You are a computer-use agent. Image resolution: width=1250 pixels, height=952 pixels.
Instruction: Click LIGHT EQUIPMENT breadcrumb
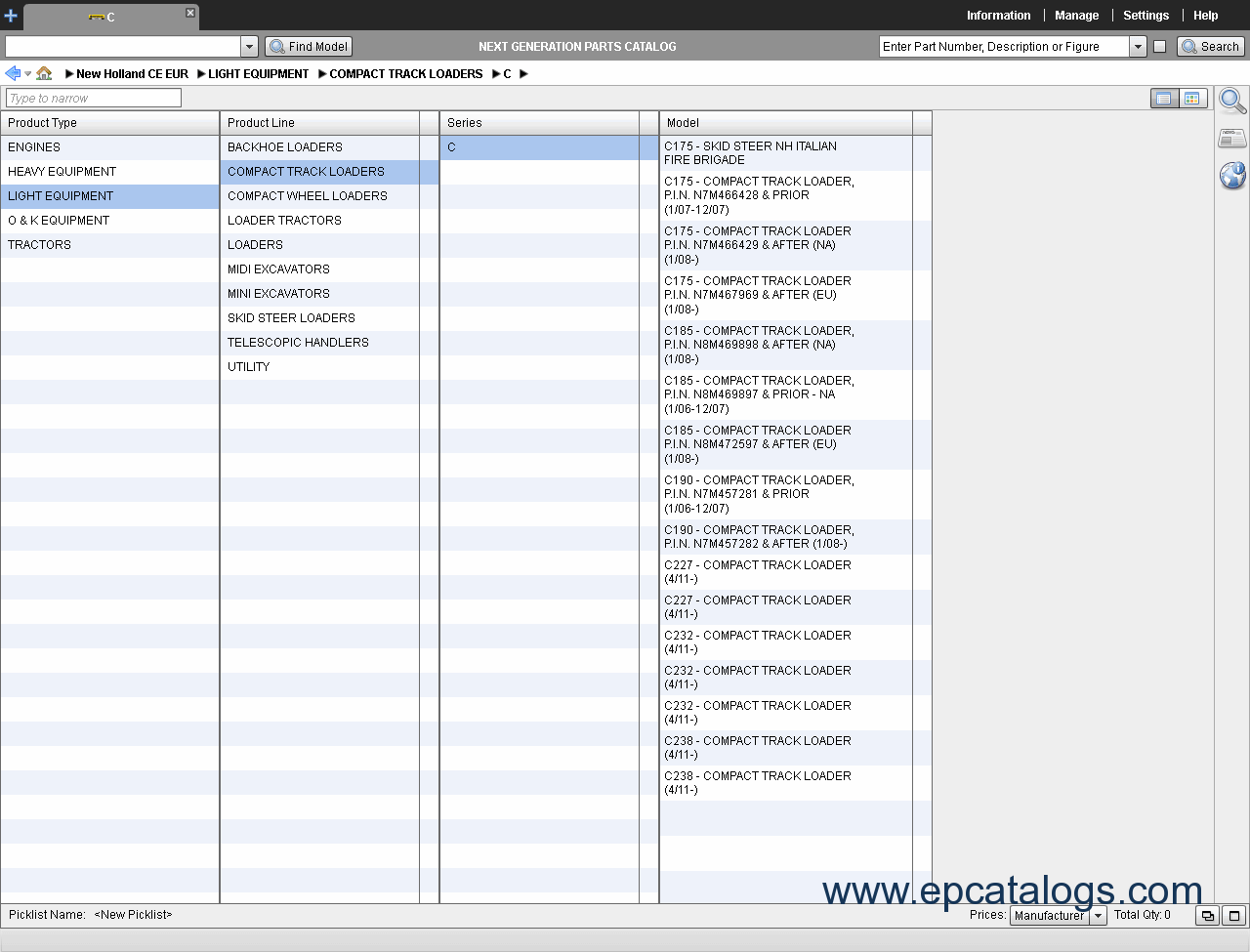click(258, 74)
